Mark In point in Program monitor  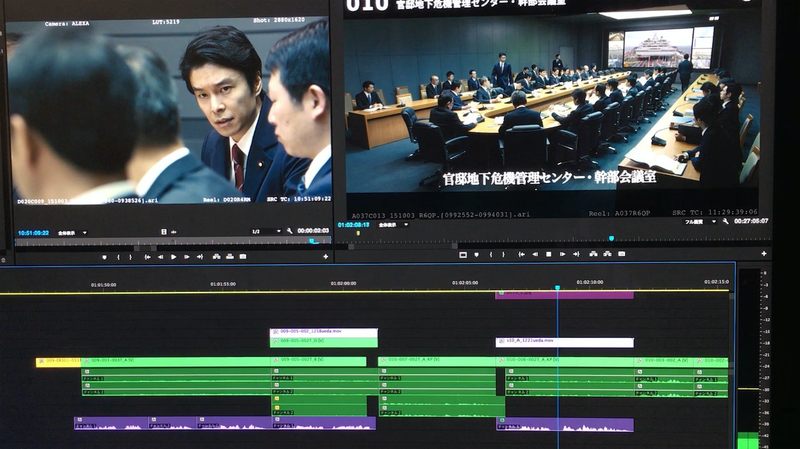click(x=491, y=254)
